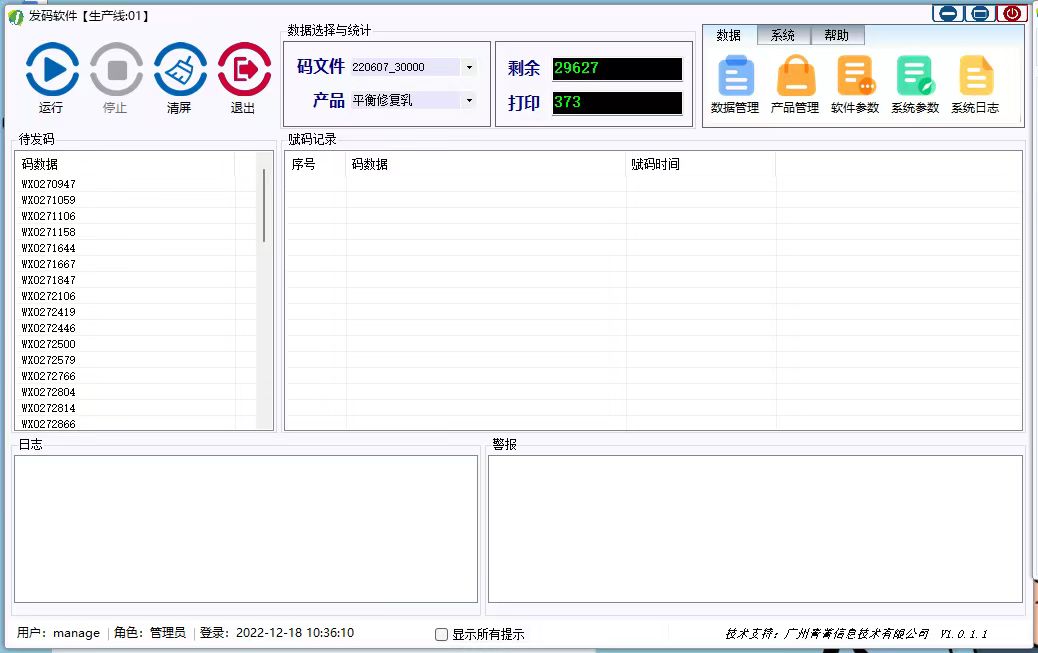Switch to the 帮助 tab
This screenshot has height=653, width=1038.
[x=837, y=36]
